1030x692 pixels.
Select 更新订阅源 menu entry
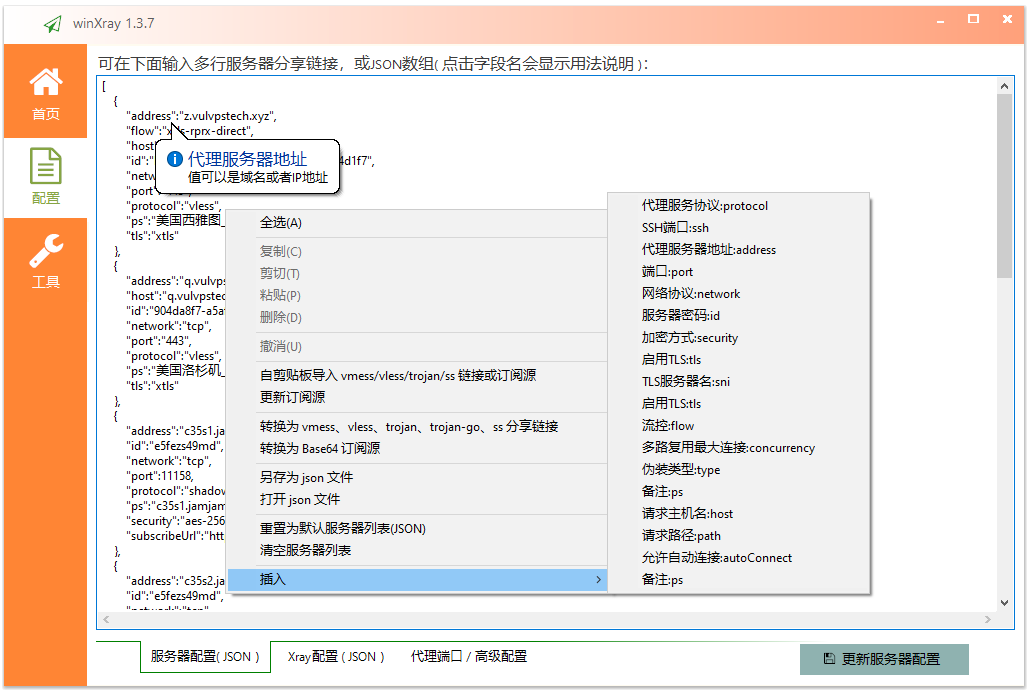[416, 397]
